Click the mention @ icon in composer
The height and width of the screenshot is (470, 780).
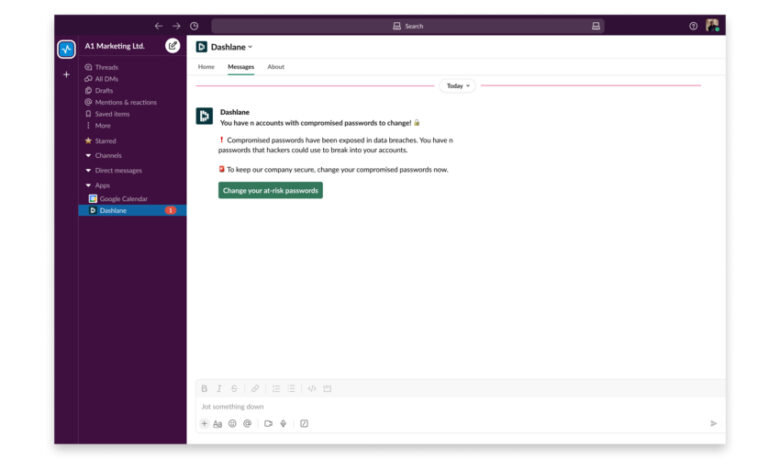coord(247,424)
